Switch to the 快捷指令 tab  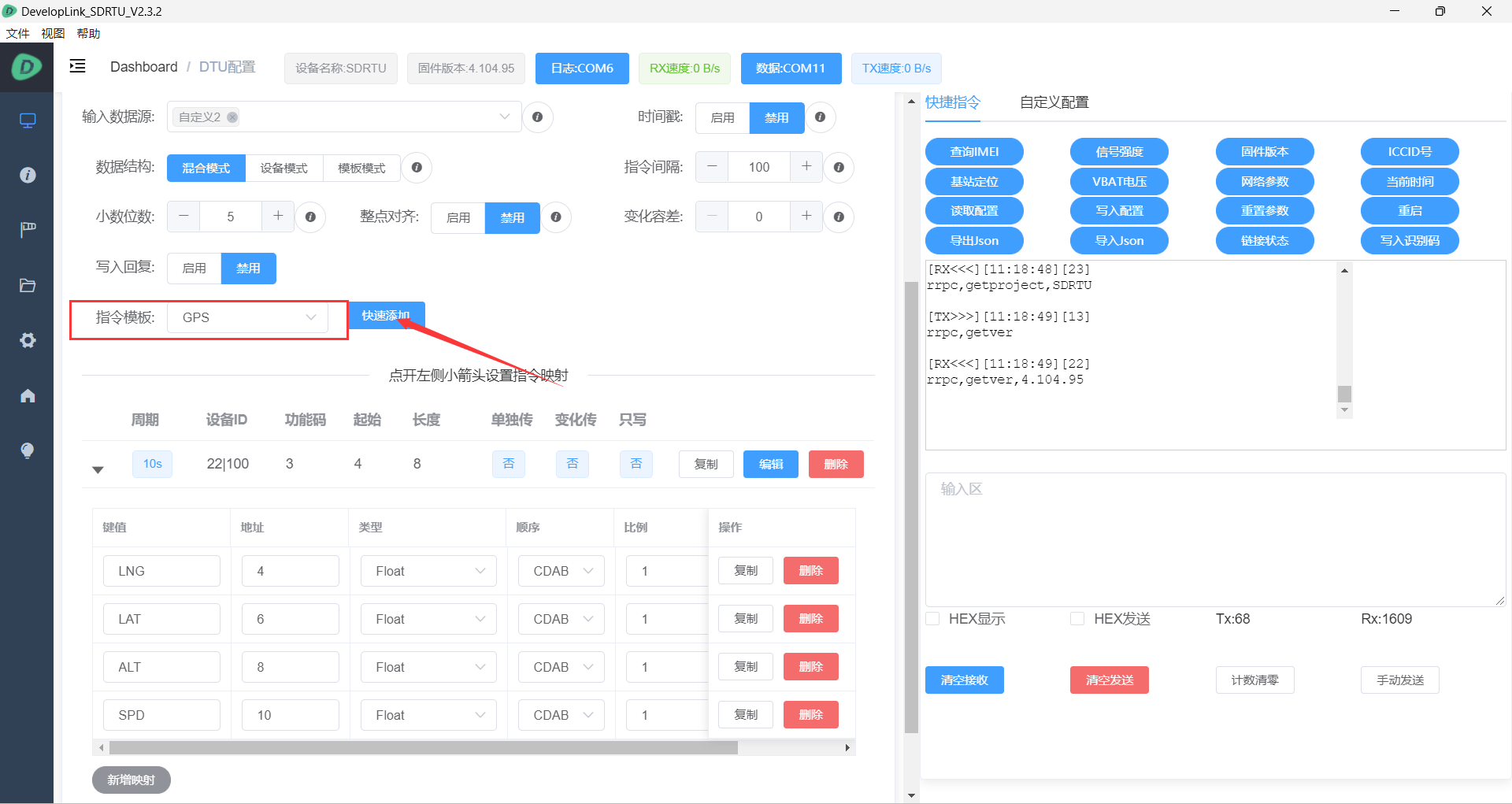(x=953, y=102)
